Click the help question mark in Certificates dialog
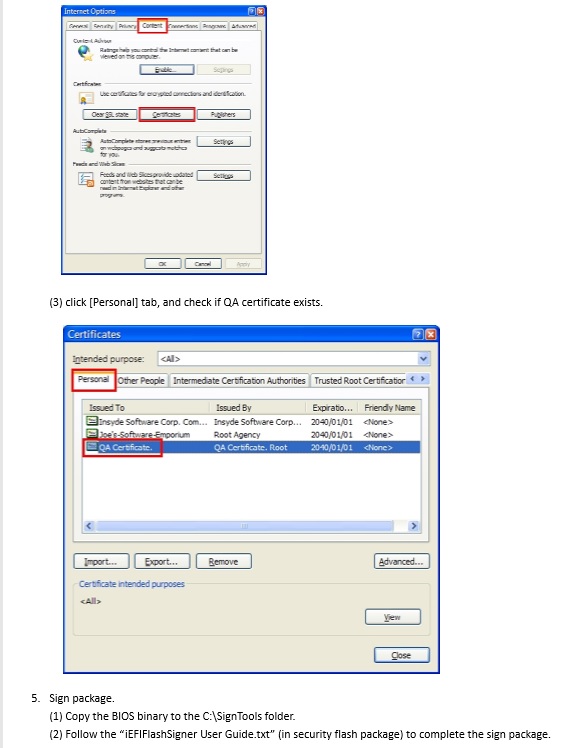The height and width of the screenshot is (748, 562). coord(417,334)
